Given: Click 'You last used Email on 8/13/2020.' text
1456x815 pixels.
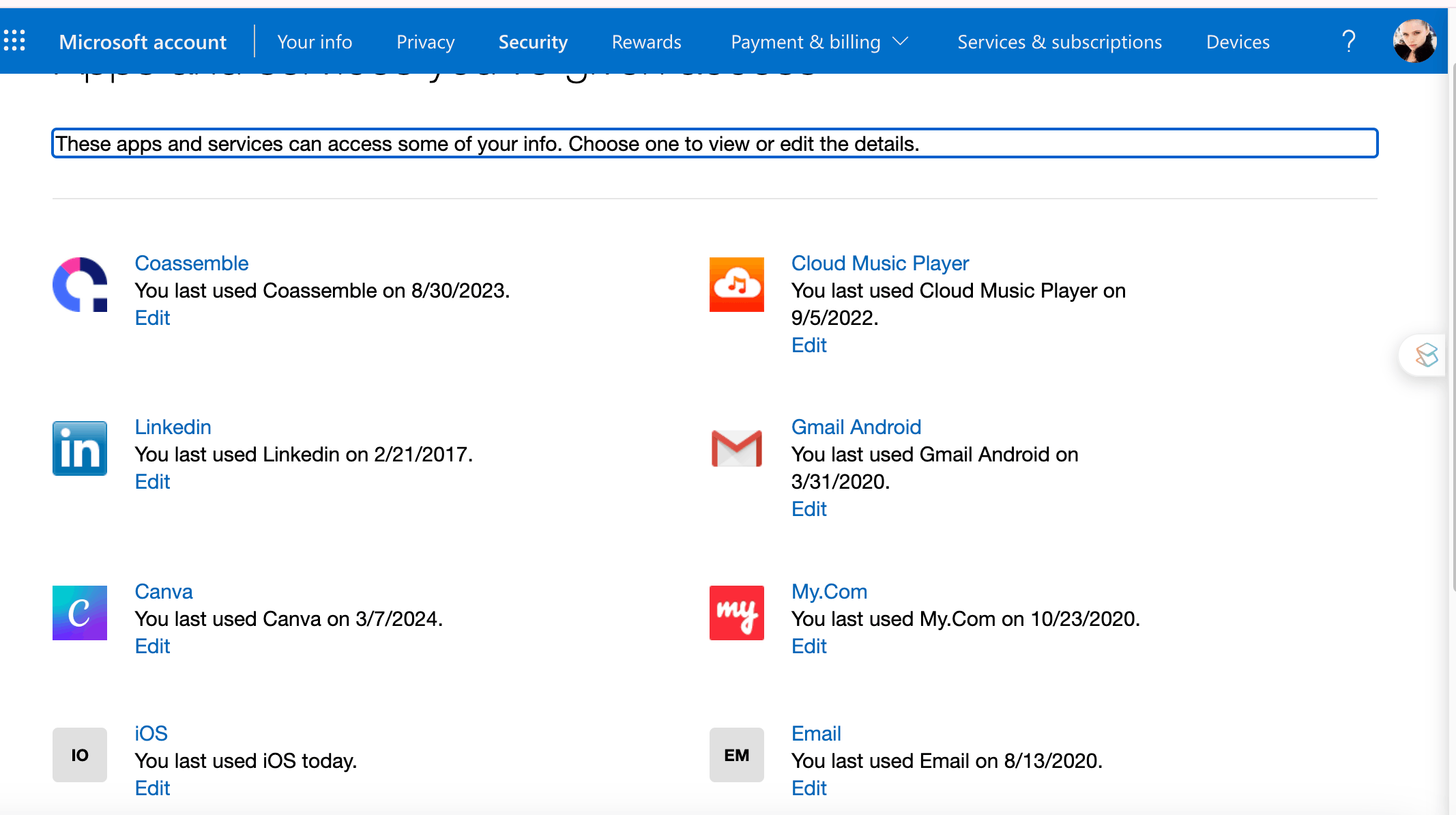Looking at the screenshot, I should 947,761.
